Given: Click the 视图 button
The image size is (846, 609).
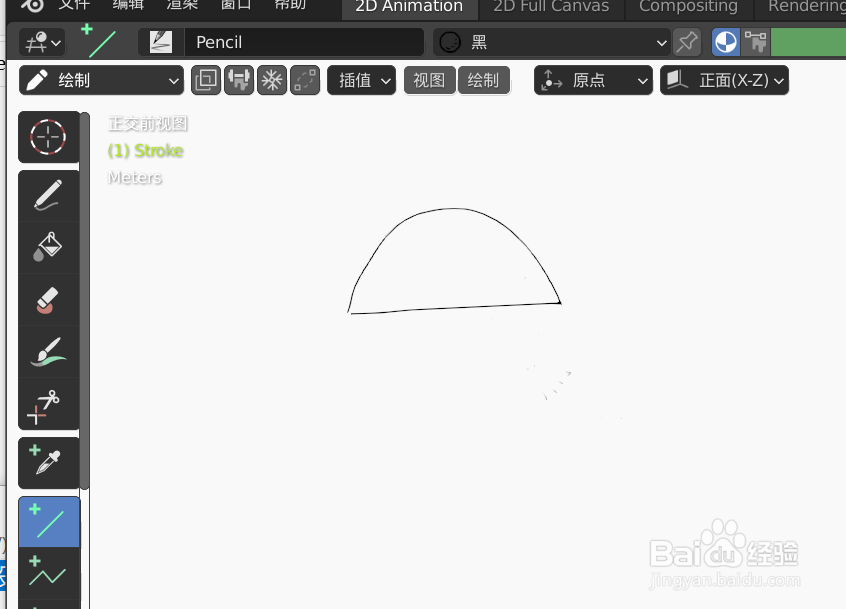Looking at the screenshot, I should pos(429,80).
